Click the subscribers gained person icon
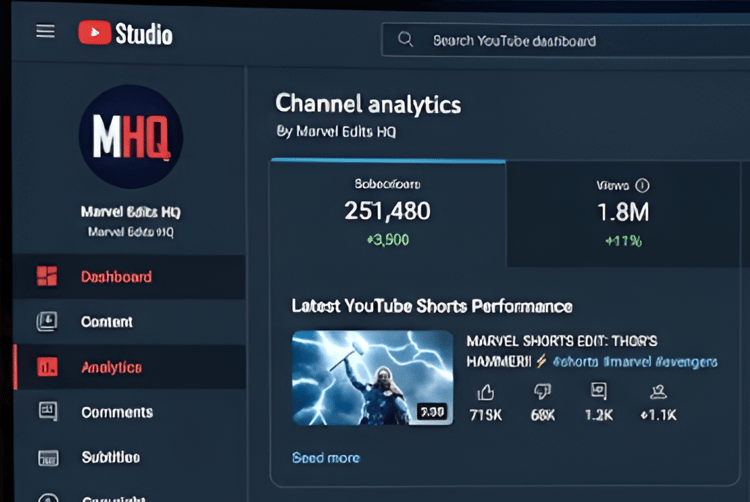 [x=658, y=392]
